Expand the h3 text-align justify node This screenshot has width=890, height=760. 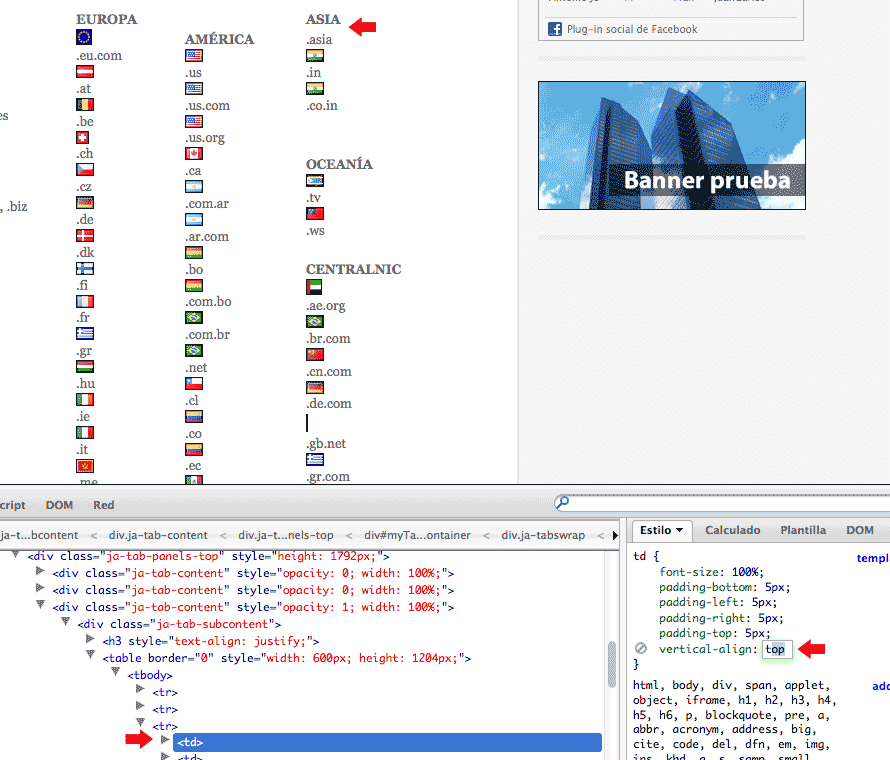pyautogui.click(x=90, y=639)
